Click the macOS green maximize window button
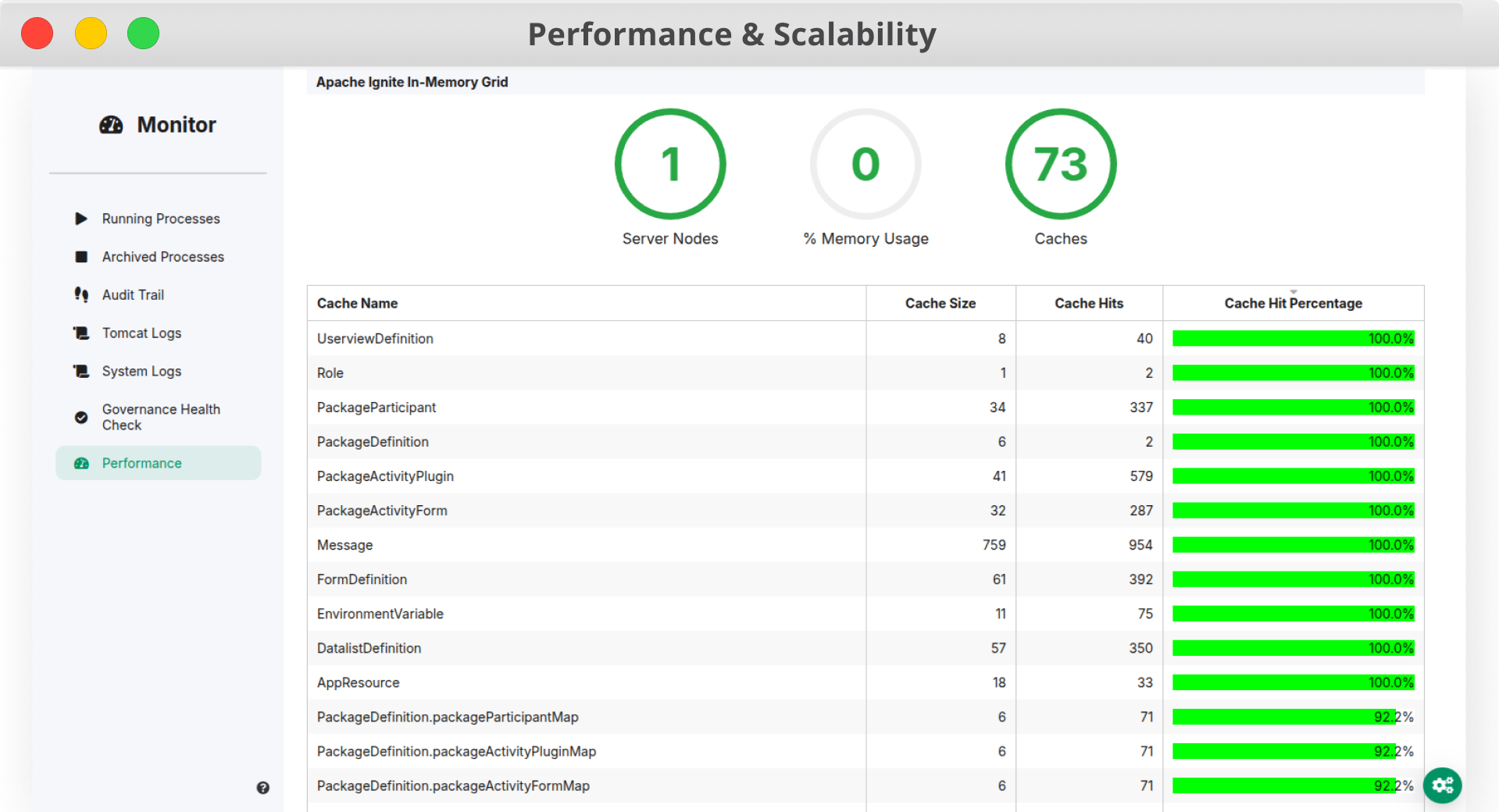Image resolution: width=1499 pixels, height=812 pixels. [143, 34]
